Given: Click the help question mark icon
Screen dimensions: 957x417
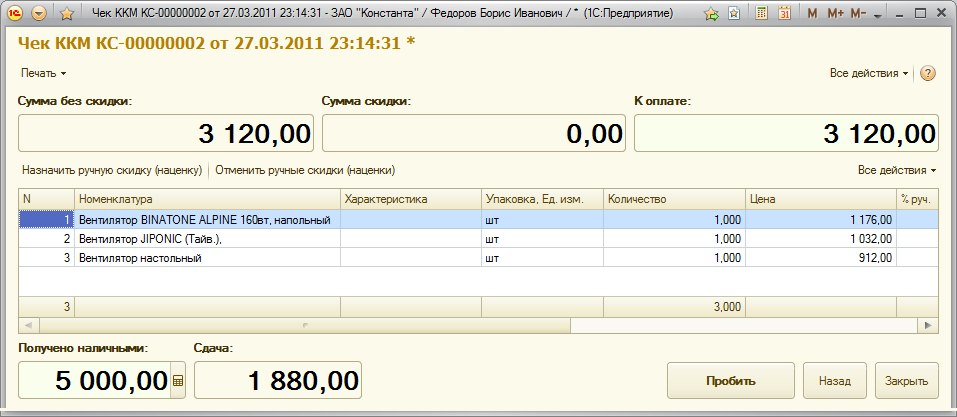Looking at the screenshot, I should 927,73.
